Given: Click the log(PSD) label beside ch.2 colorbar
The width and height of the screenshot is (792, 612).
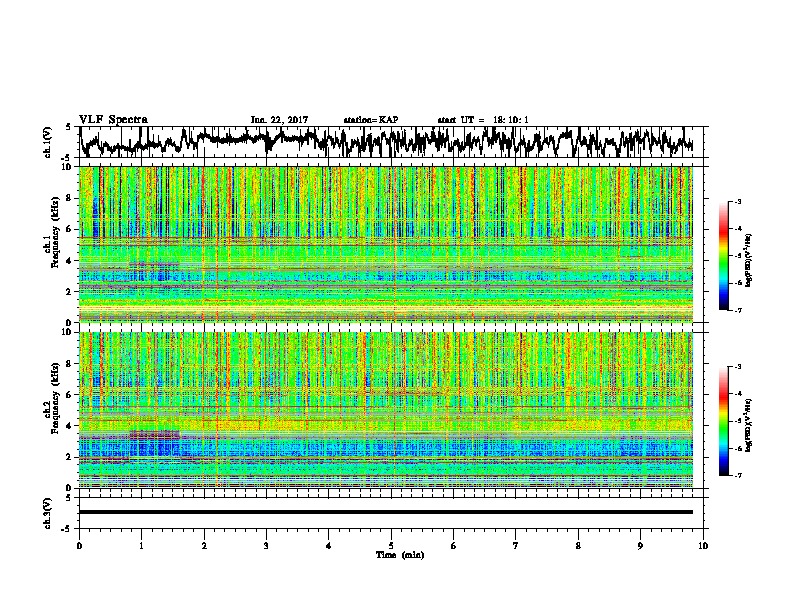Looking at the screenshot, I should coord(749,425).
